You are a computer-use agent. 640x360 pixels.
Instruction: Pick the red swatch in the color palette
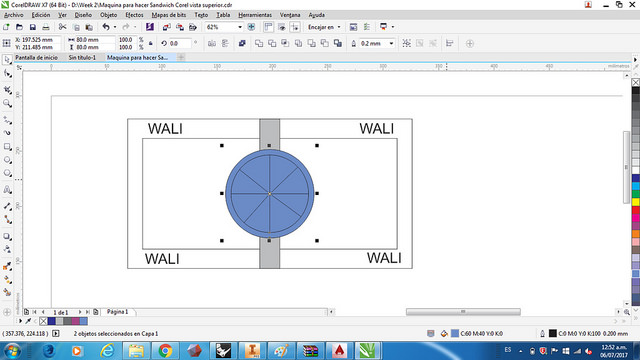click(636, 210)
